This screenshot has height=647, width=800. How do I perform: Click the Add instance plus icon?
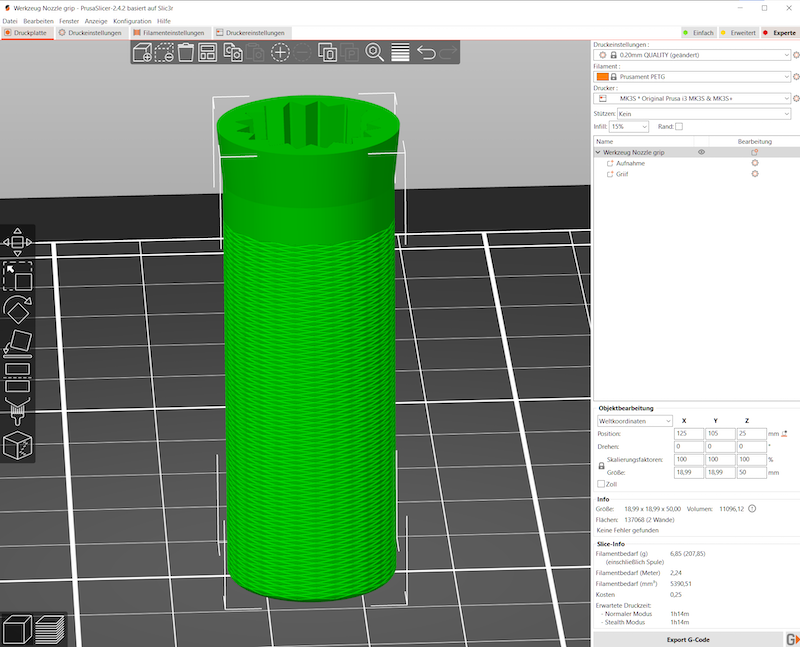tap(280, 53)
